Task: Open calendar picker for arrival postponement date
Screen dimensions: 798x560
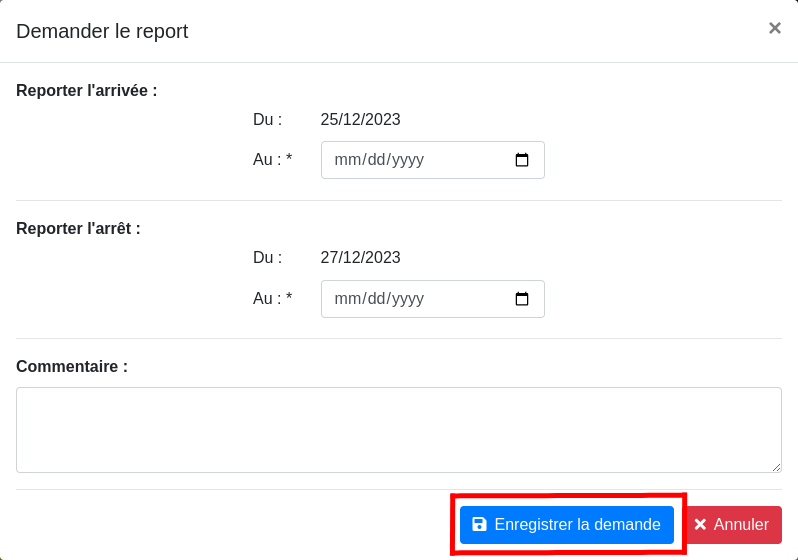Action: point(521,160)
